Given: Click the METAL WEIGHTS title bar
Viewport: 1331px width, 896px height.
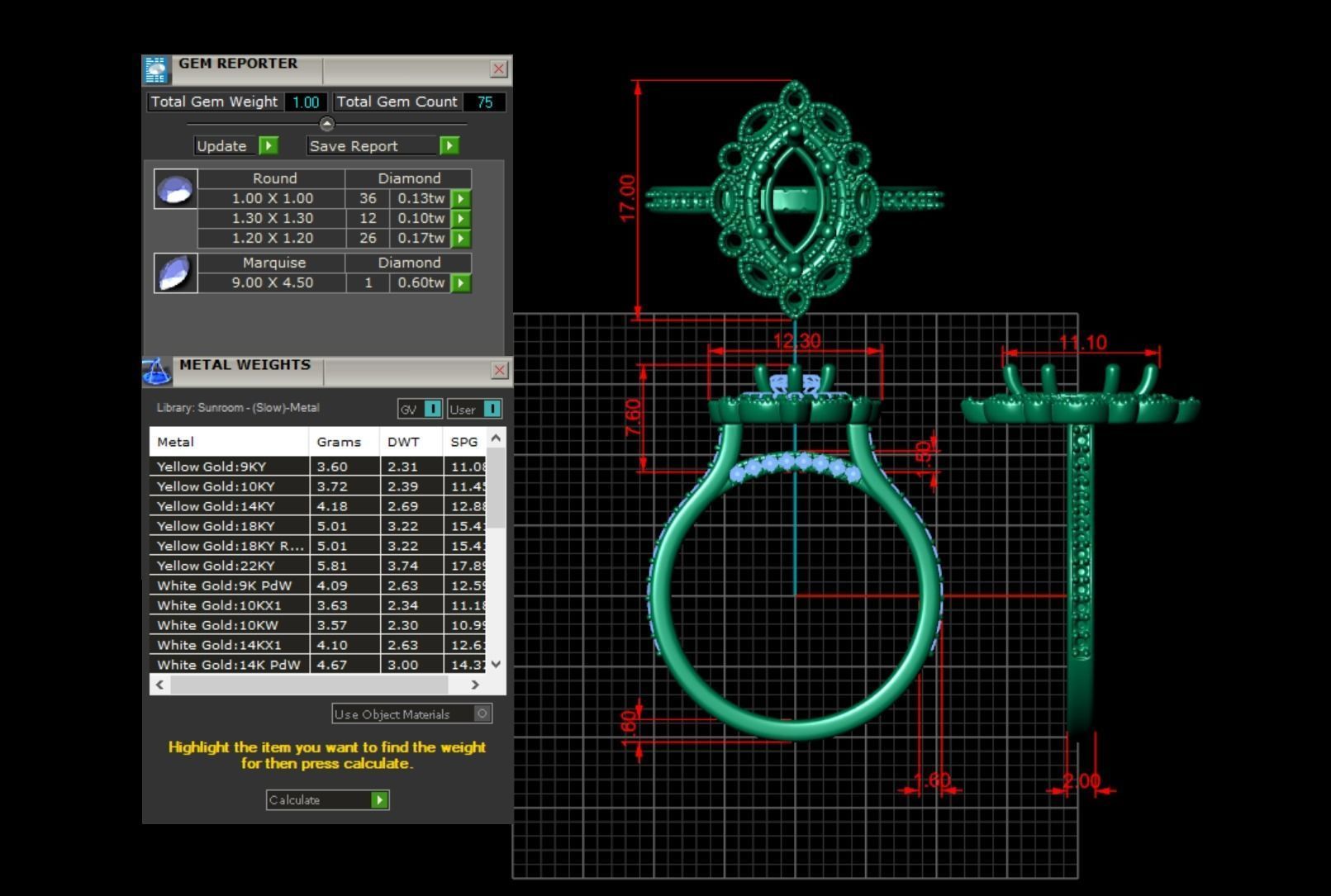Looking at the screenshot, I should tap(244, 364).
